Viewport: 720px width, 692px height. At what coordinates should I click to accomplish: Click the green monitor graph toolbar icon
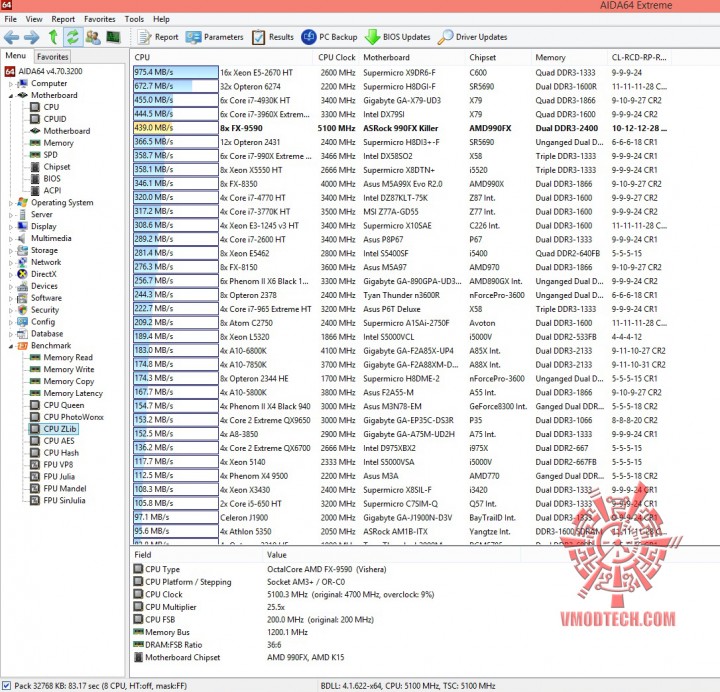click(113, 36)
